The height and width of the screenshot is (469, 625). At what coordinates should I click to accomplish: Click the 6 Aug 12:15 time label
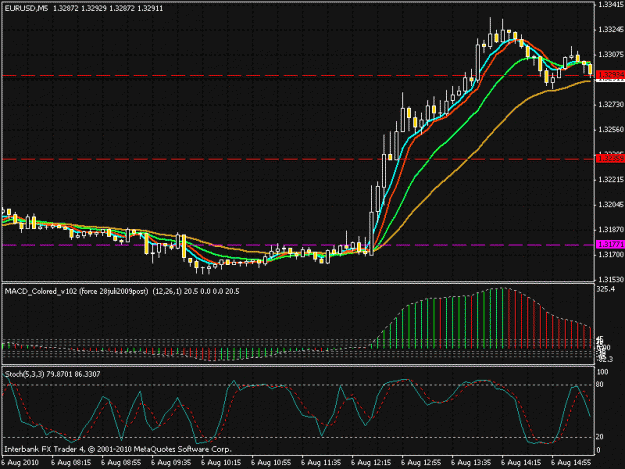pyautogui.click(x=371, y=463)
